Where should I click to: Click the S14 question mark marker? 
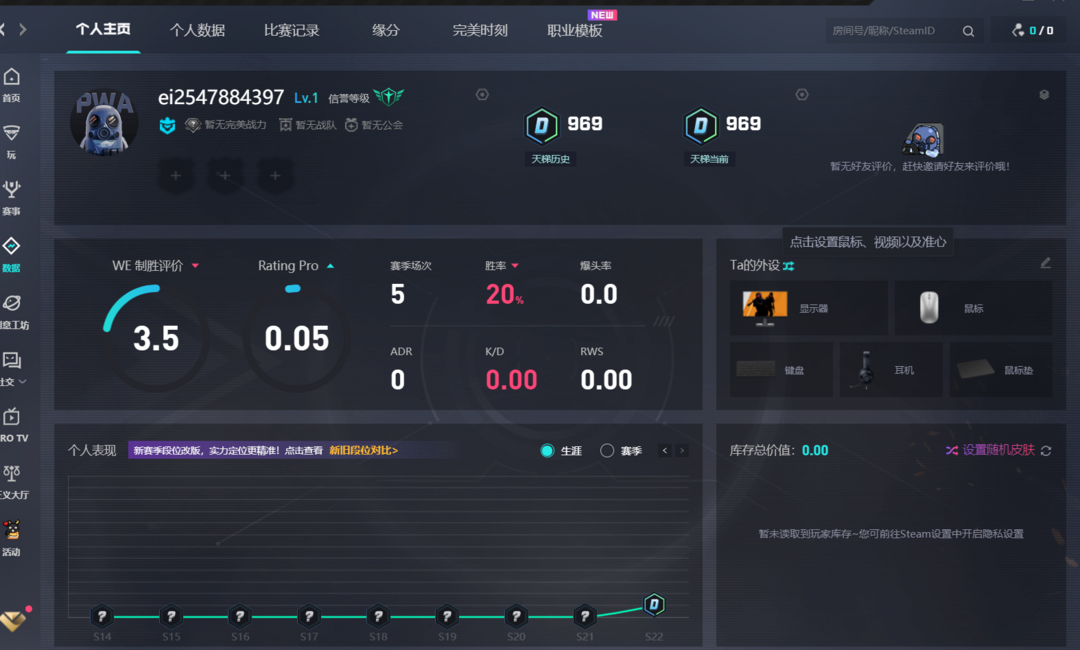point(102,616)
